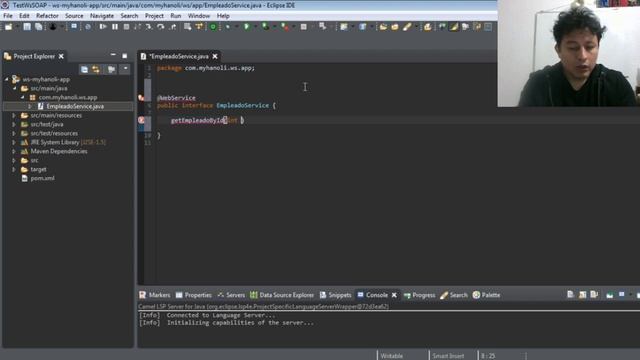The width and height of the screenshot is (640, 360).
Task: Click the green Run play icon
Action: click(x=247, y=27)
